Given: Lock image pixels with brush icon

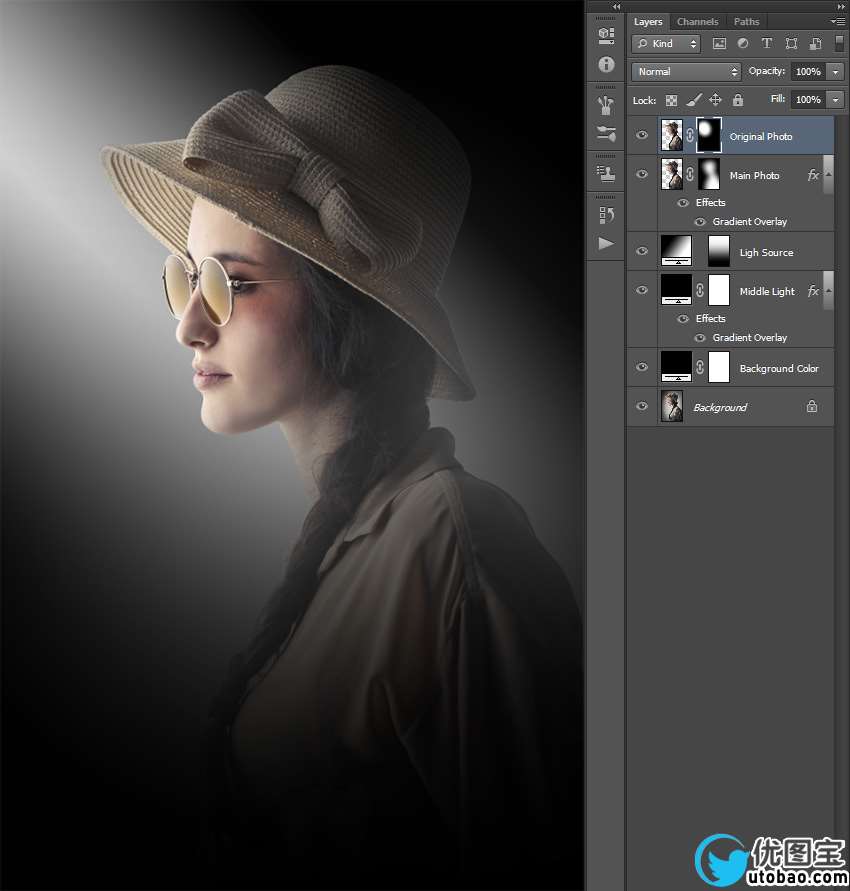Looking at the screenshot, I should (694, 101).
